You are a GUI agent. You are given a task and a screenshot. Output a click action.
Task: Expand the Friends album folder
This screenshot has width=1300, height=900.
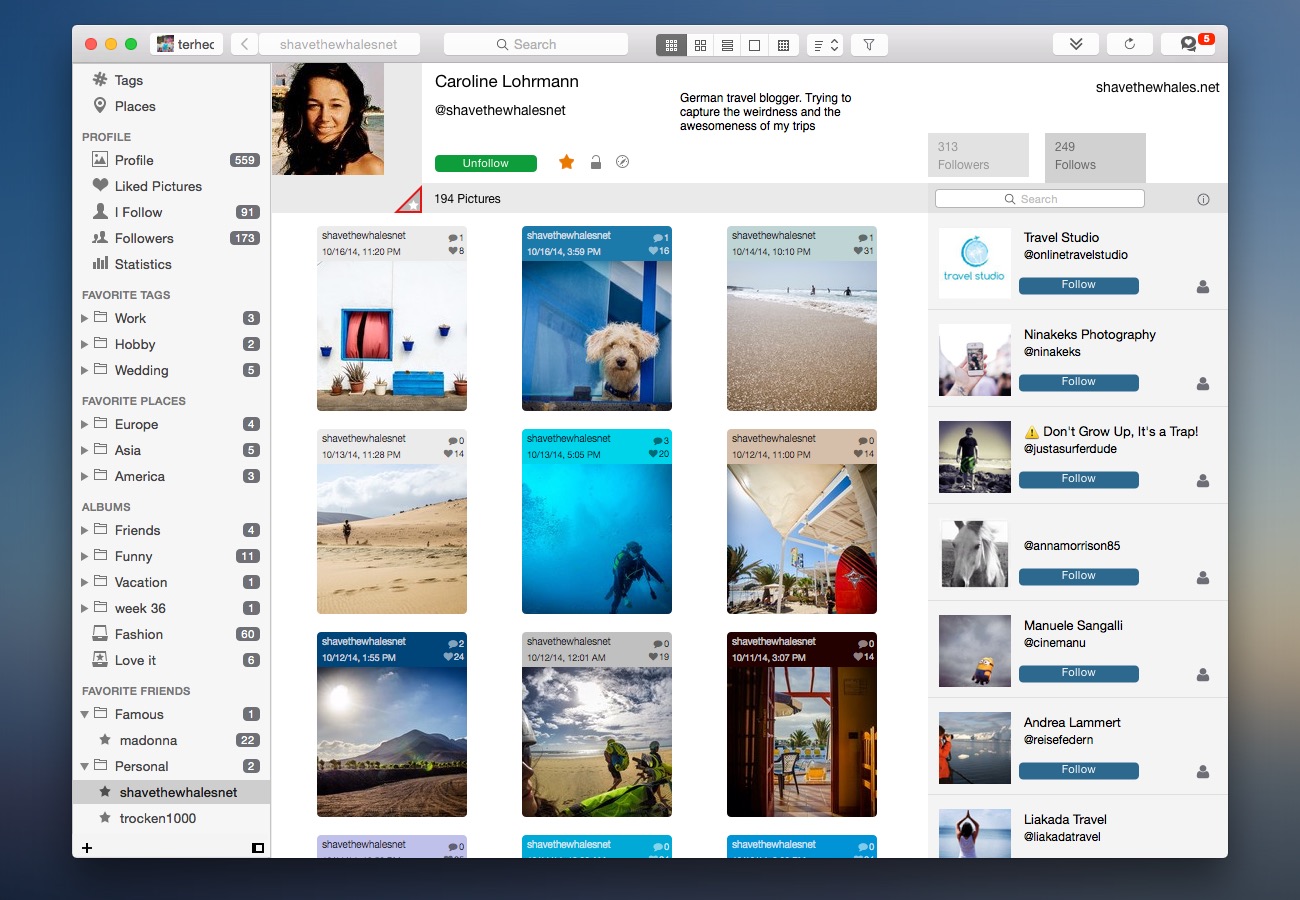[x=84, y=530]
